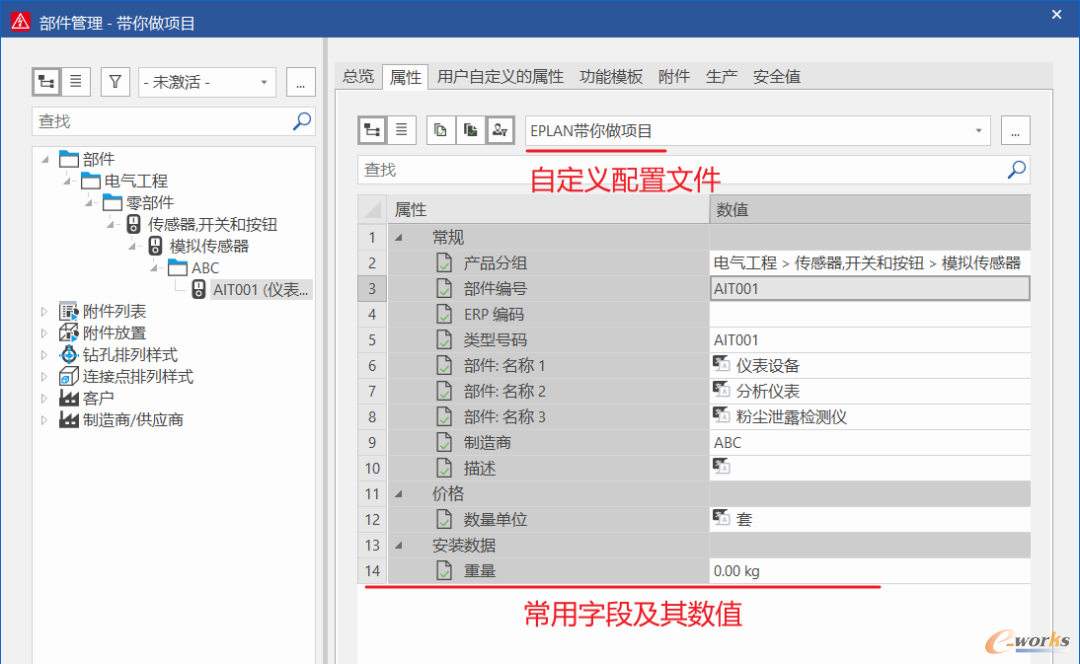Open the filter funnel icon
This screenshot has width=1080, height=664.
pyautogui.click(x=115, y=82)
